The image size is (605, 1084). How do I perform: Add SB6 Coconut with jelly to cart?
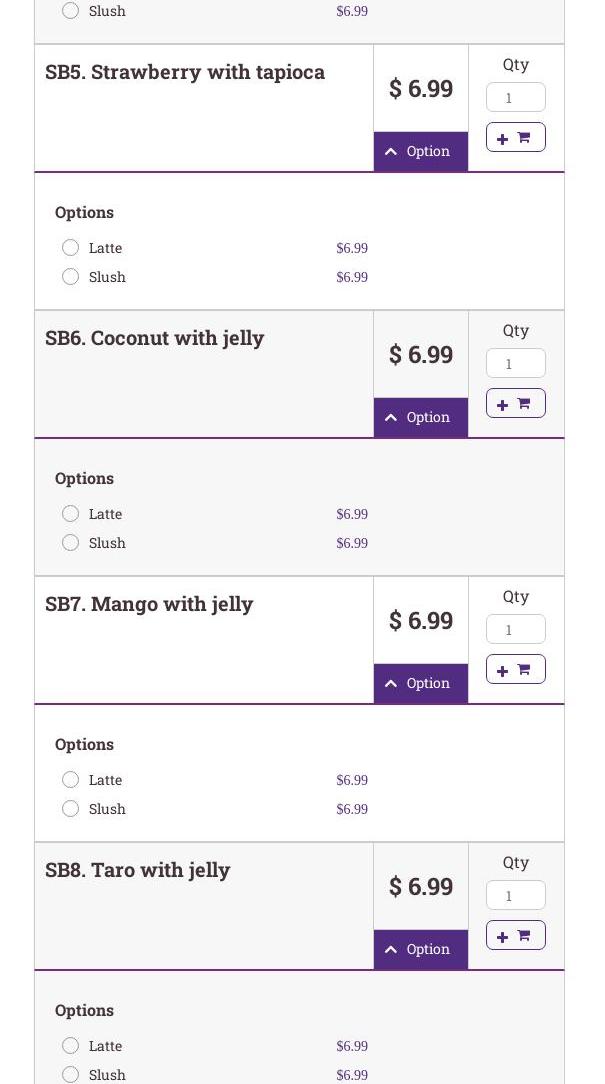tap(515, 403)
